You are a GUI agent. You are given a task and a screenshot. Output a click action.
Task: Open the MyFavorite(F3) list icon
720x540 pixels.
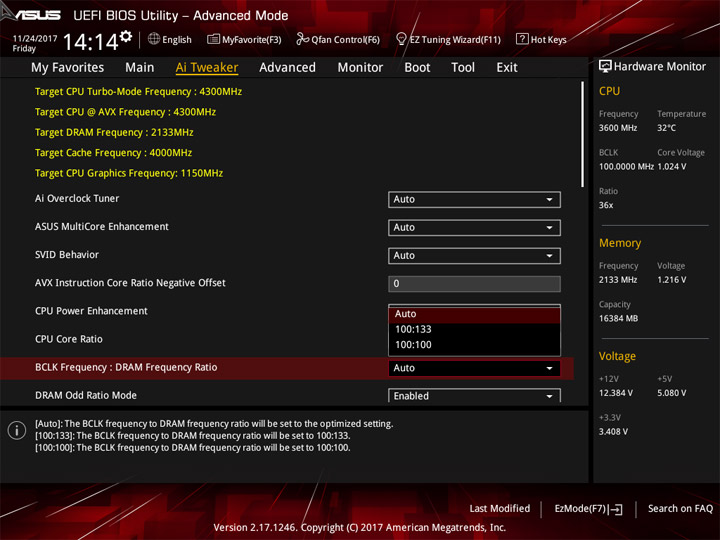tap(213, 39)
